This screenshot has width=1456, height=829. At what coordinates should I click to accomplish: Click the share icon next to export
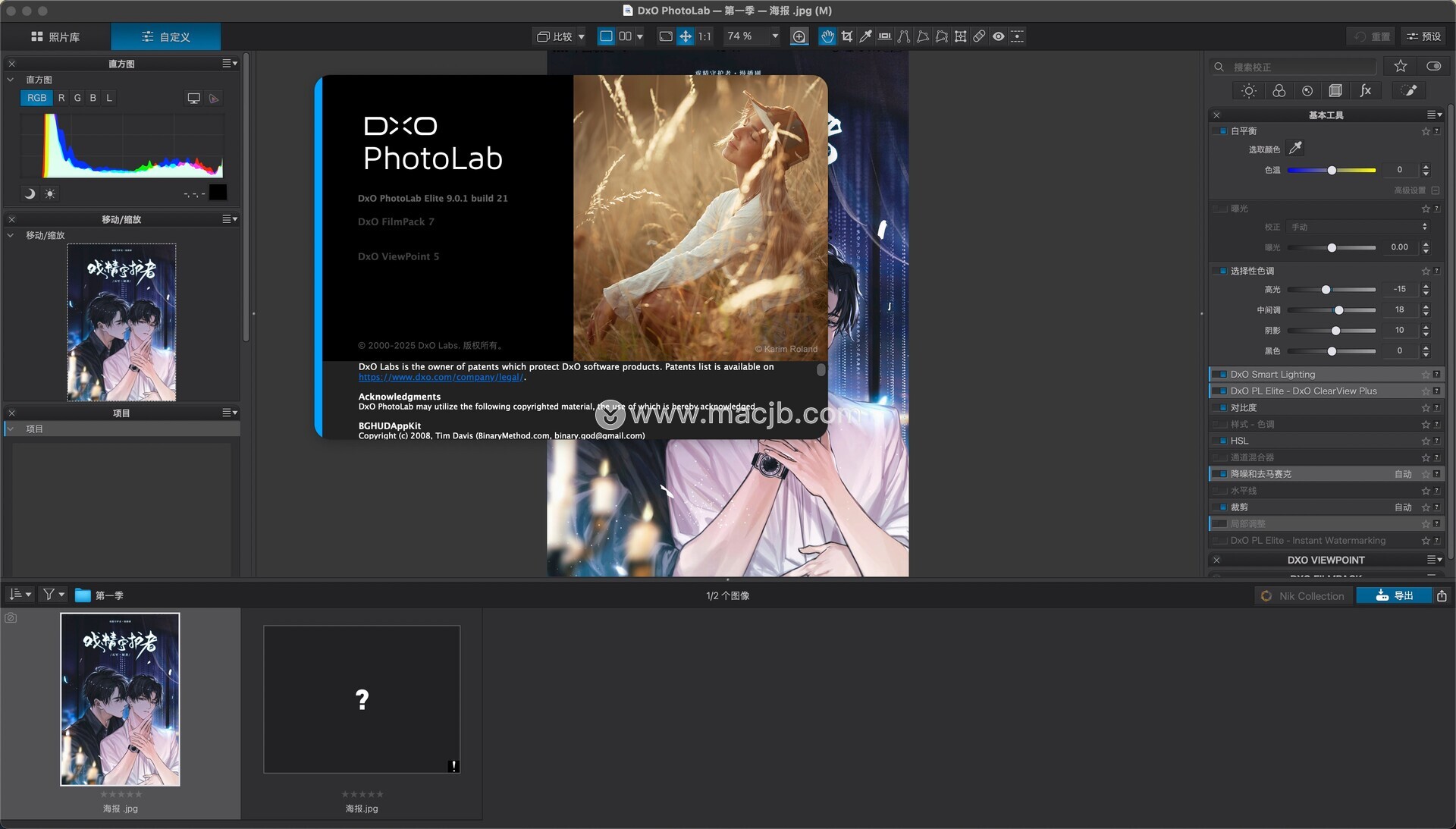[x=1442, y=596]
